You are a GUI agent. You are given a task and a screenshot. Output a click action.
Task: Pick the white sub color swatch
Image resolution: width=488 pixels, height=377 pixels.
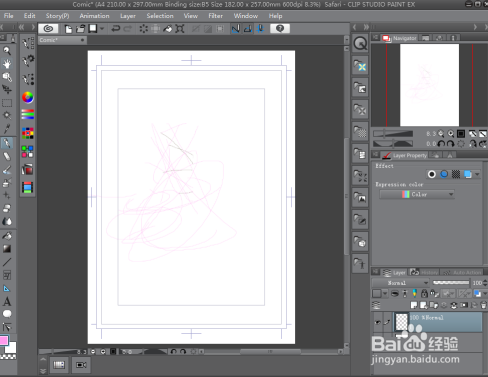coord(12,348)
